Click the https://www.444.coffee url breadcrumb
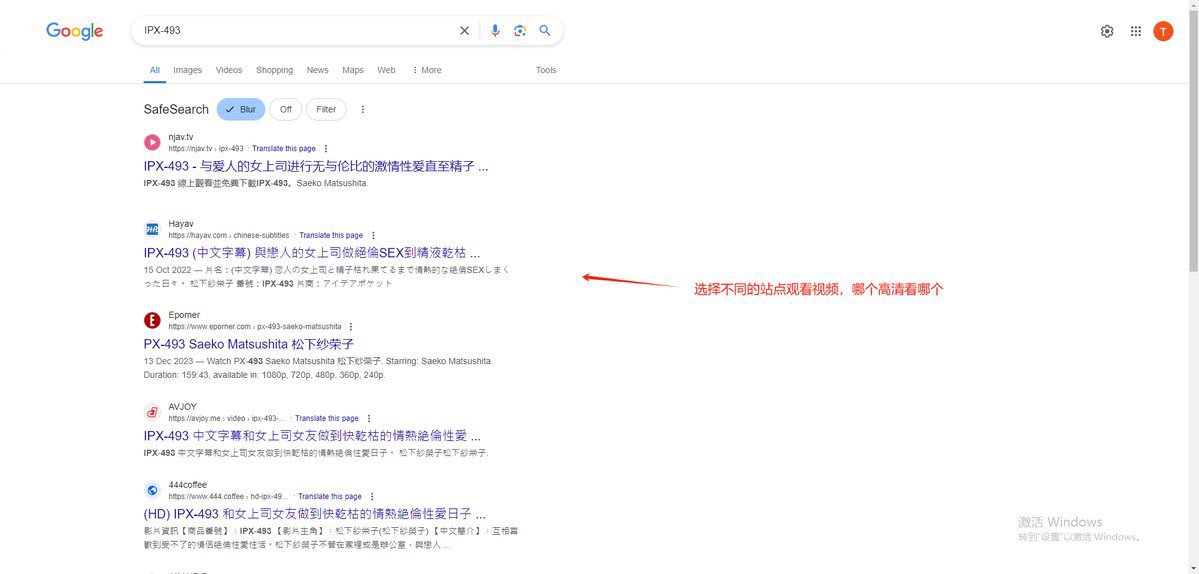1199x574 pixels. pos(229,496)
